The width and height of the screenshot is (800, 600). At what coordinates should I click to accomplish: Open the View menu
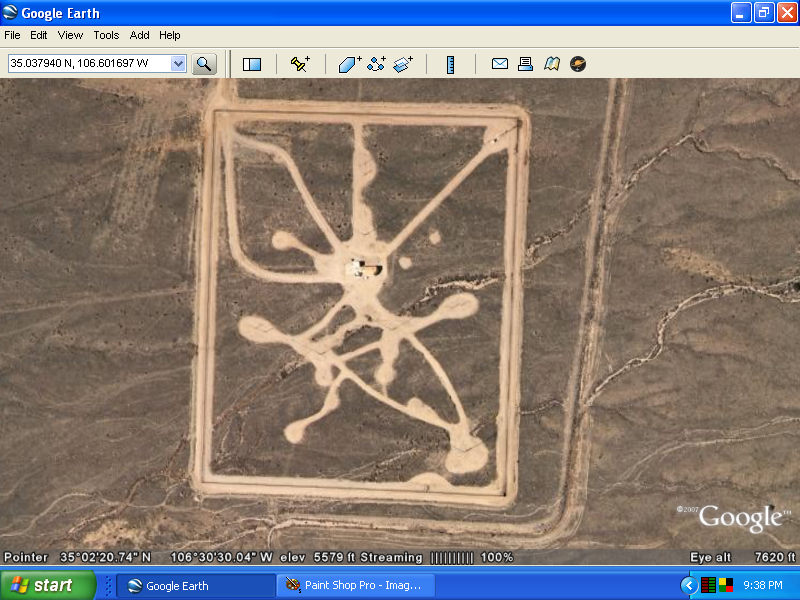click(x=70, y=35)
